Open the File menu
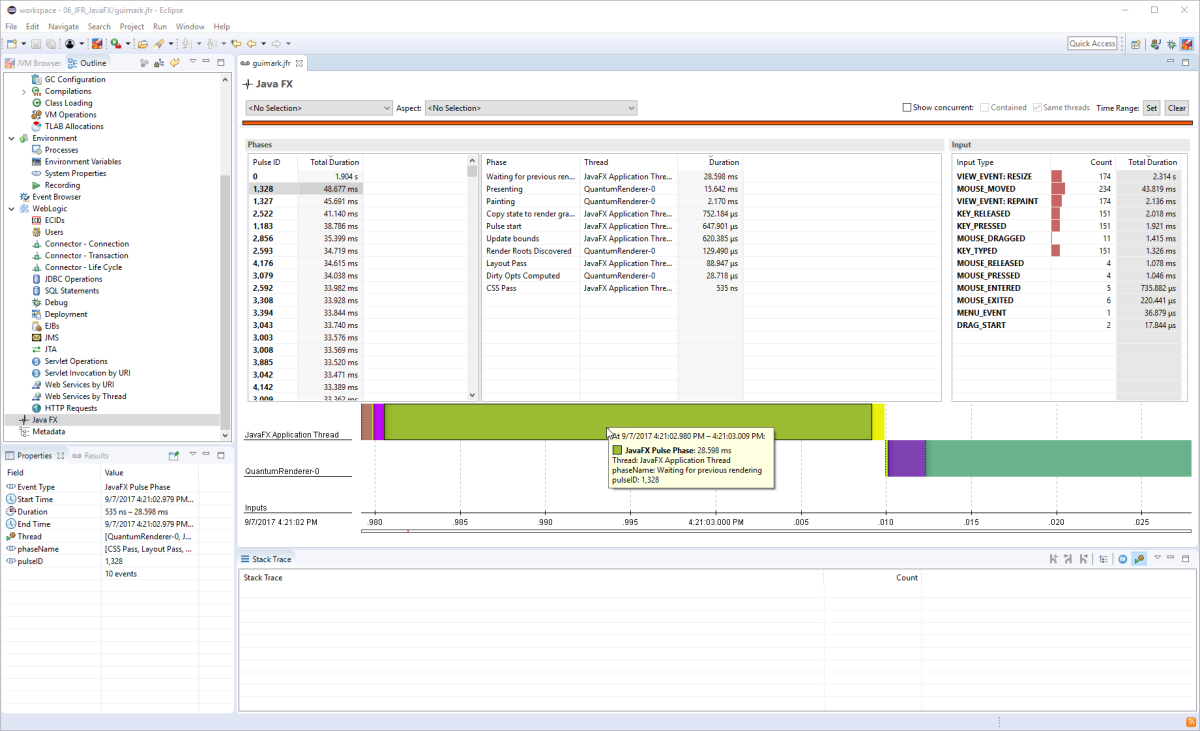This screenshot has height=731, width=1200. click(x=11, y=27)
